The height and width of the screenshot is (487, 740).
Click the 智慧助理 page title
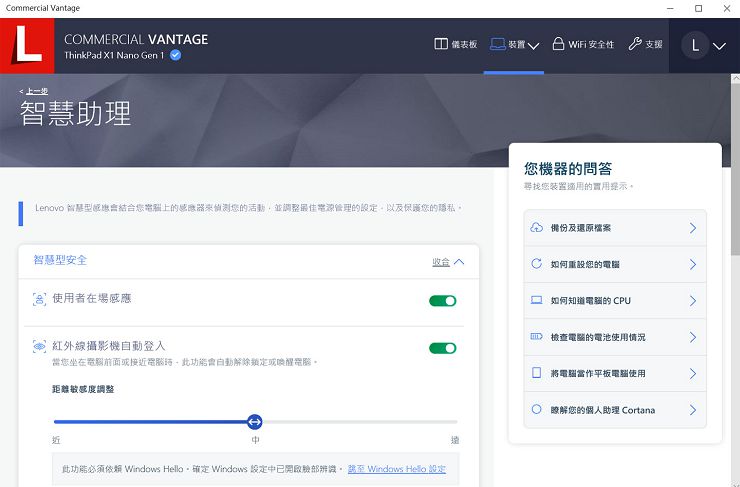point(76,114)
